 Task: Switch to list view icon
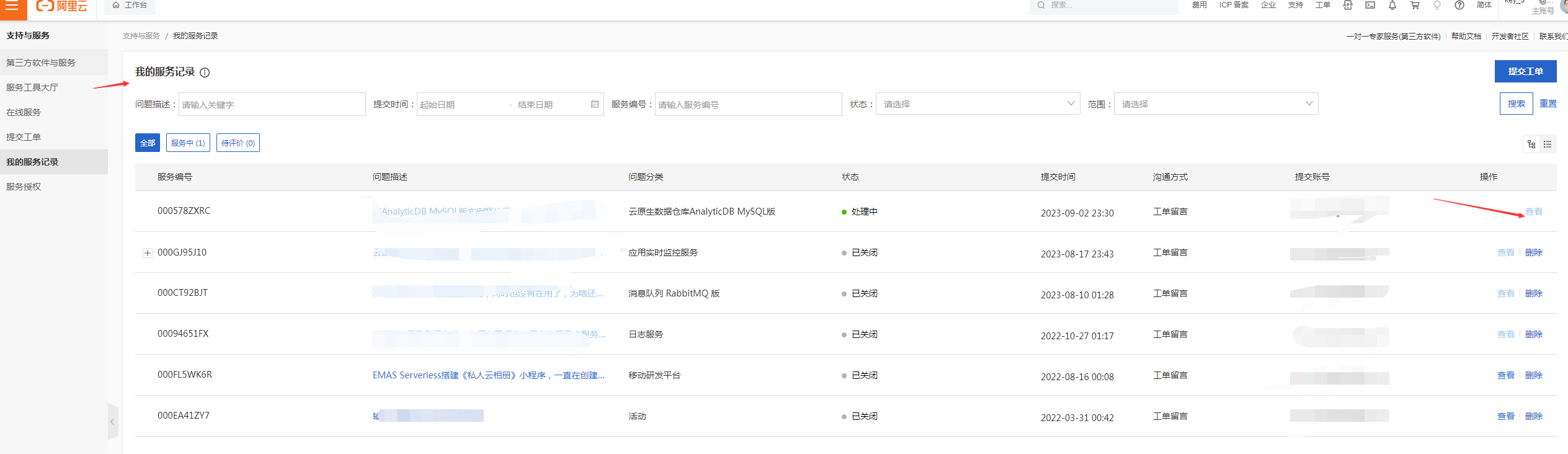pos(1548,144)
